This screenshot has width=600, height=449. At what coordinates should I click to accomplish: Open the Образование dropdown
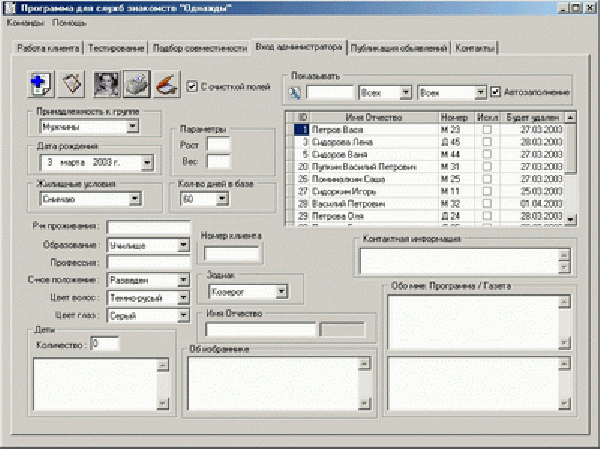[x=184, y=245]
